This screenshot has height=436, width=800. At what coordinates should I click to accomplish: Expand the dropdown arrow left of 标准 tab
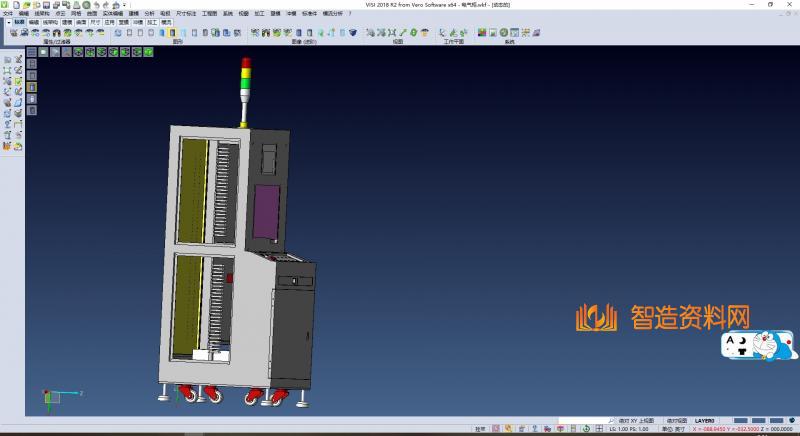point(8,21)
